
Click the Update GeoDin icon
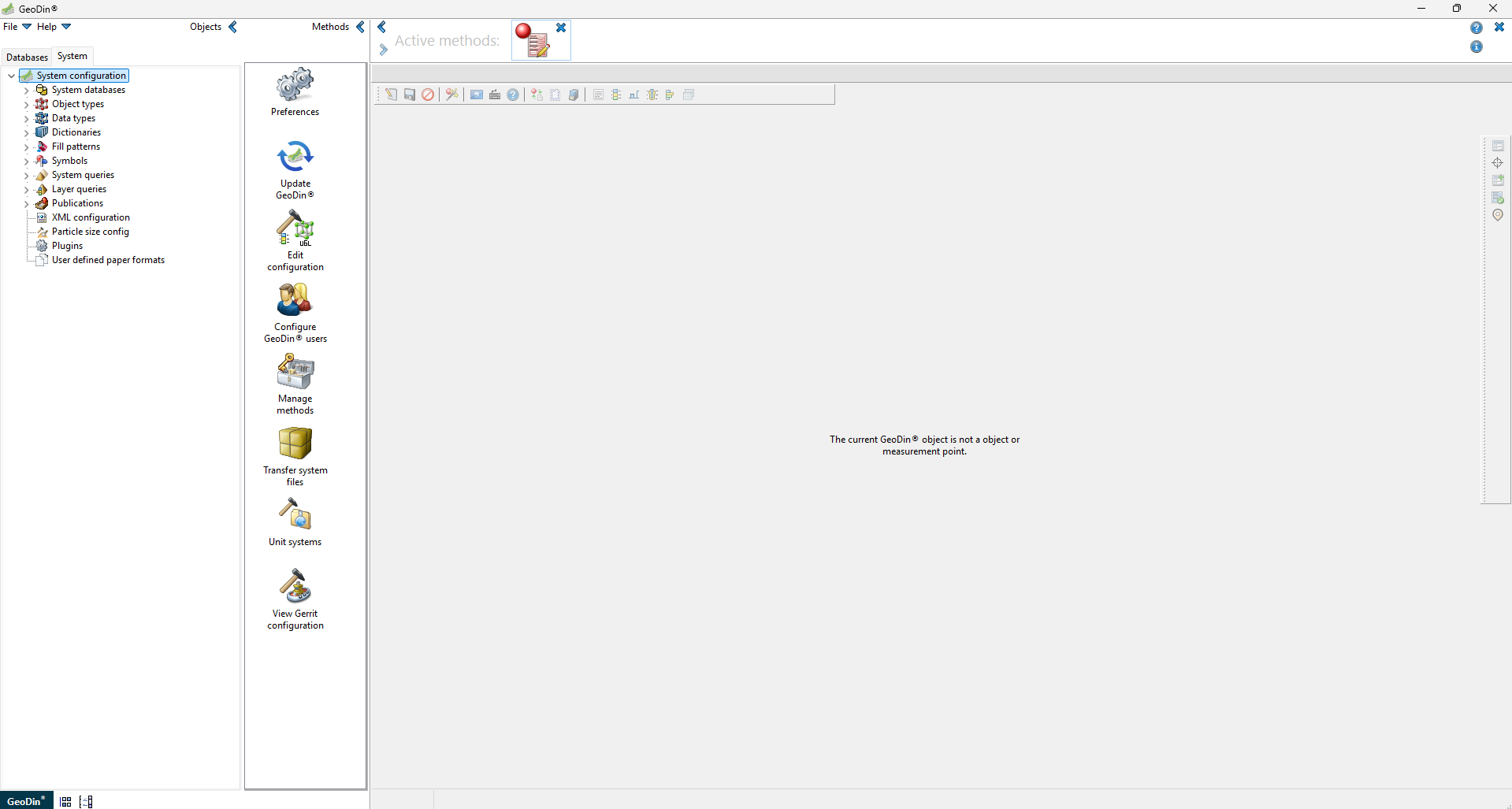point(295,158)
